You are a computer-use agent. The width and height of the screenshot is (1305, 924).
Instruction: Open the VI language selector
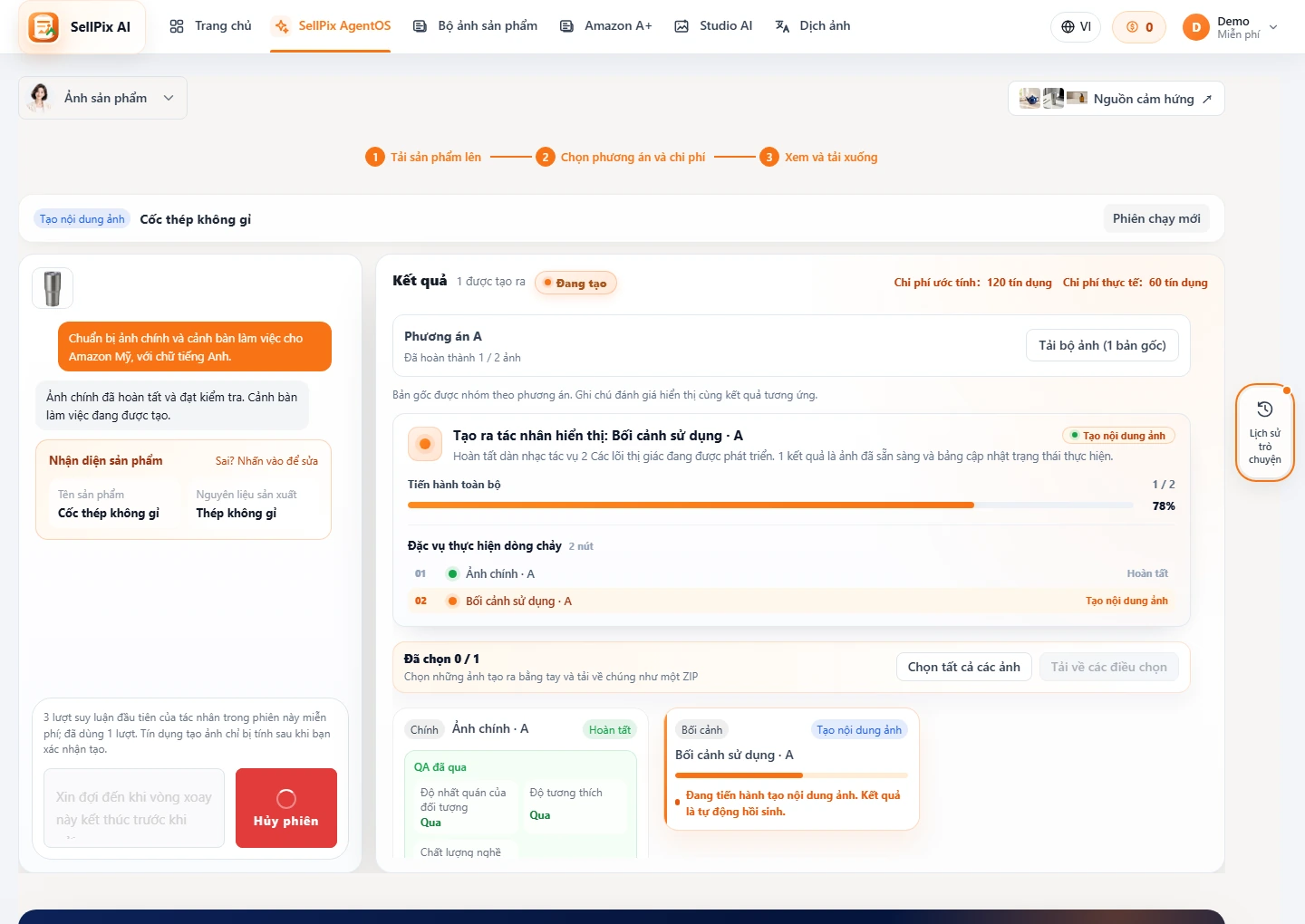[x=1076, y=27]
